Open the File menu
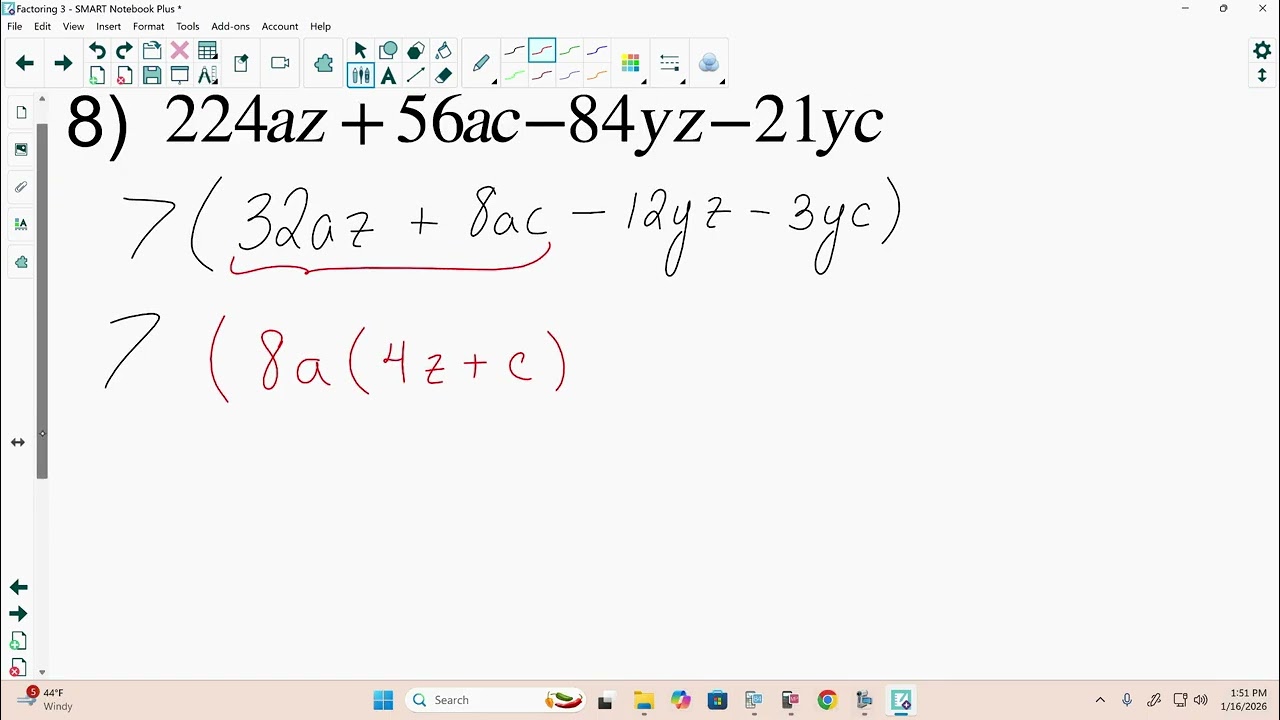 tap(14, 26)
